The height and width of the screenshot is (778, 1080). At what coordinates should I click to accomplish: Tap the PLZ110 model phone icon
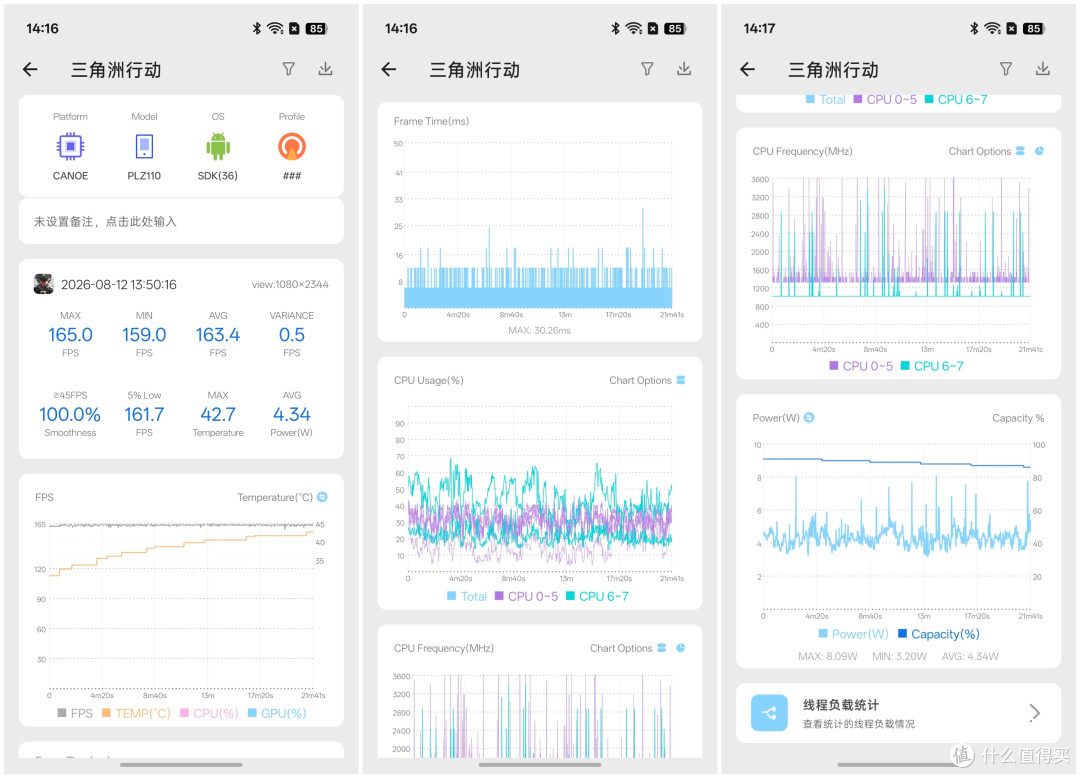tap(144, 147)
